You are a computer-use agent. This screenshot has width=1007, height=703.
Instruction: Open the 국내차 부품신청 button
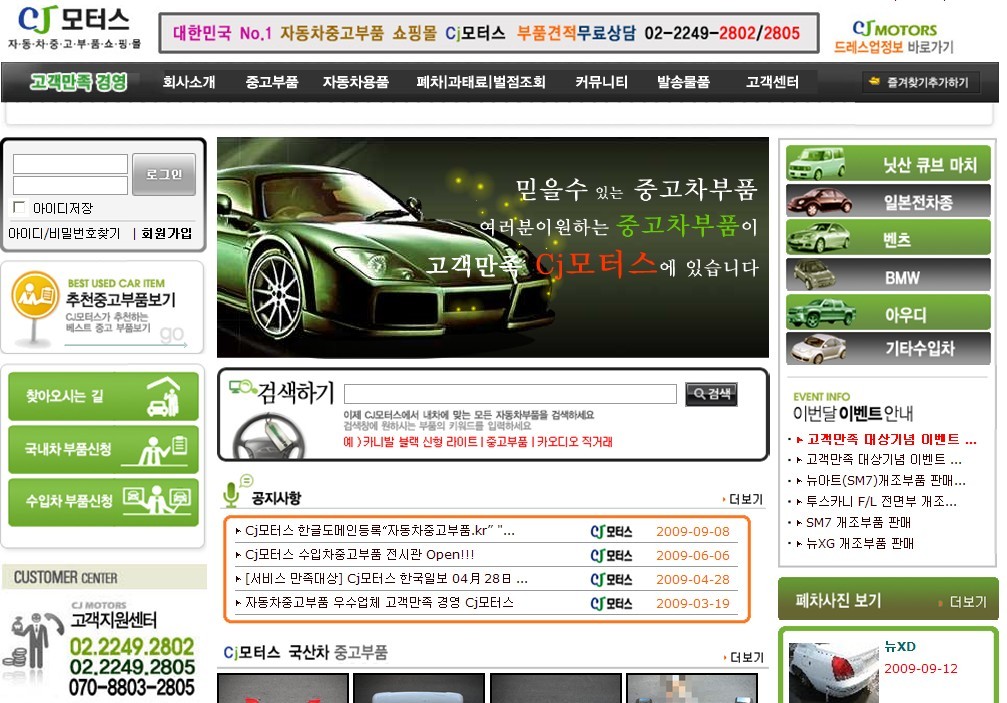pyautogui.click(x=103, y=449)
